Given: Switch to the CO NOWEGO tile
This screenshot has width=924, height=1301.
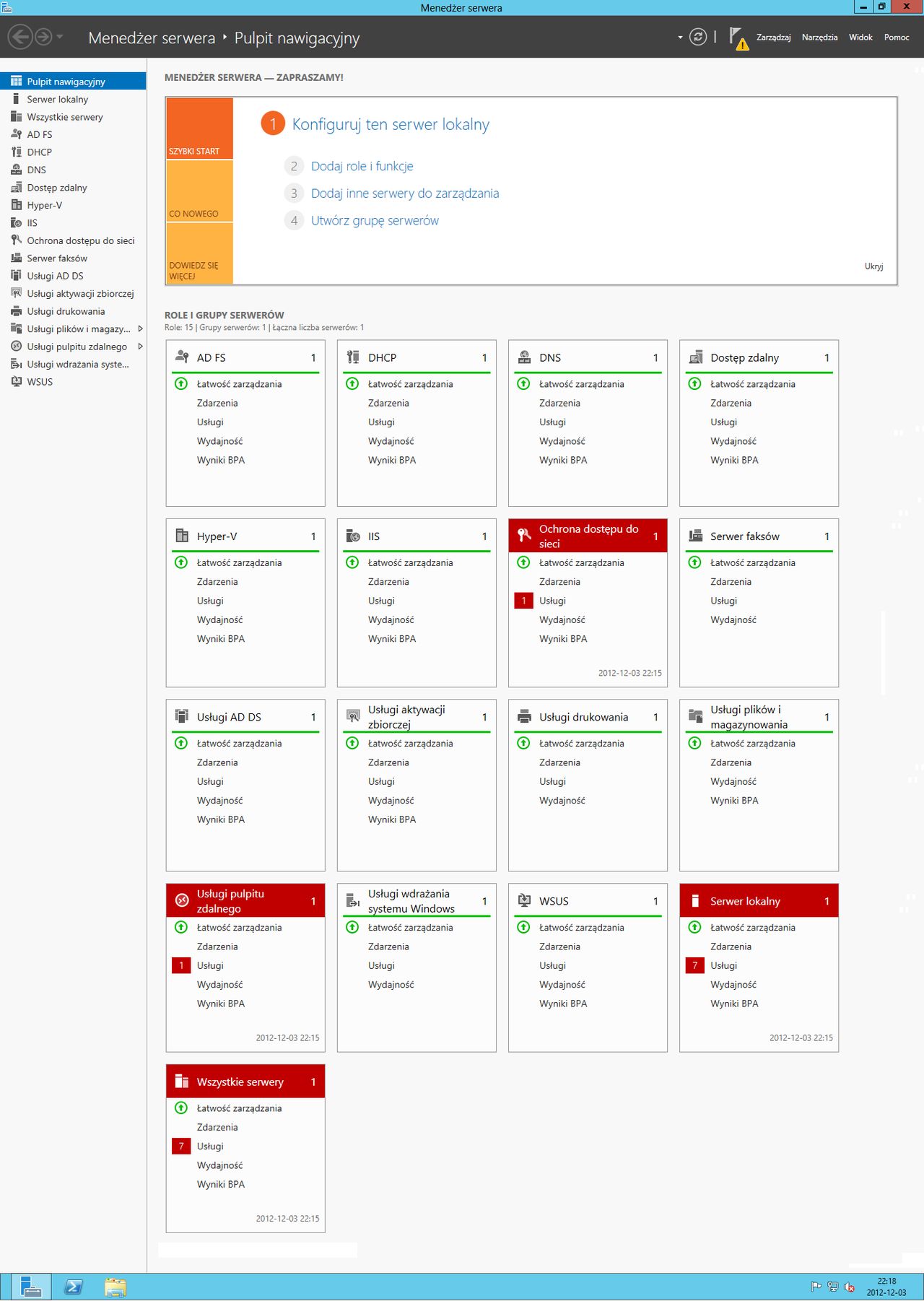Looking at the screenshot, I should coord(199,191).
